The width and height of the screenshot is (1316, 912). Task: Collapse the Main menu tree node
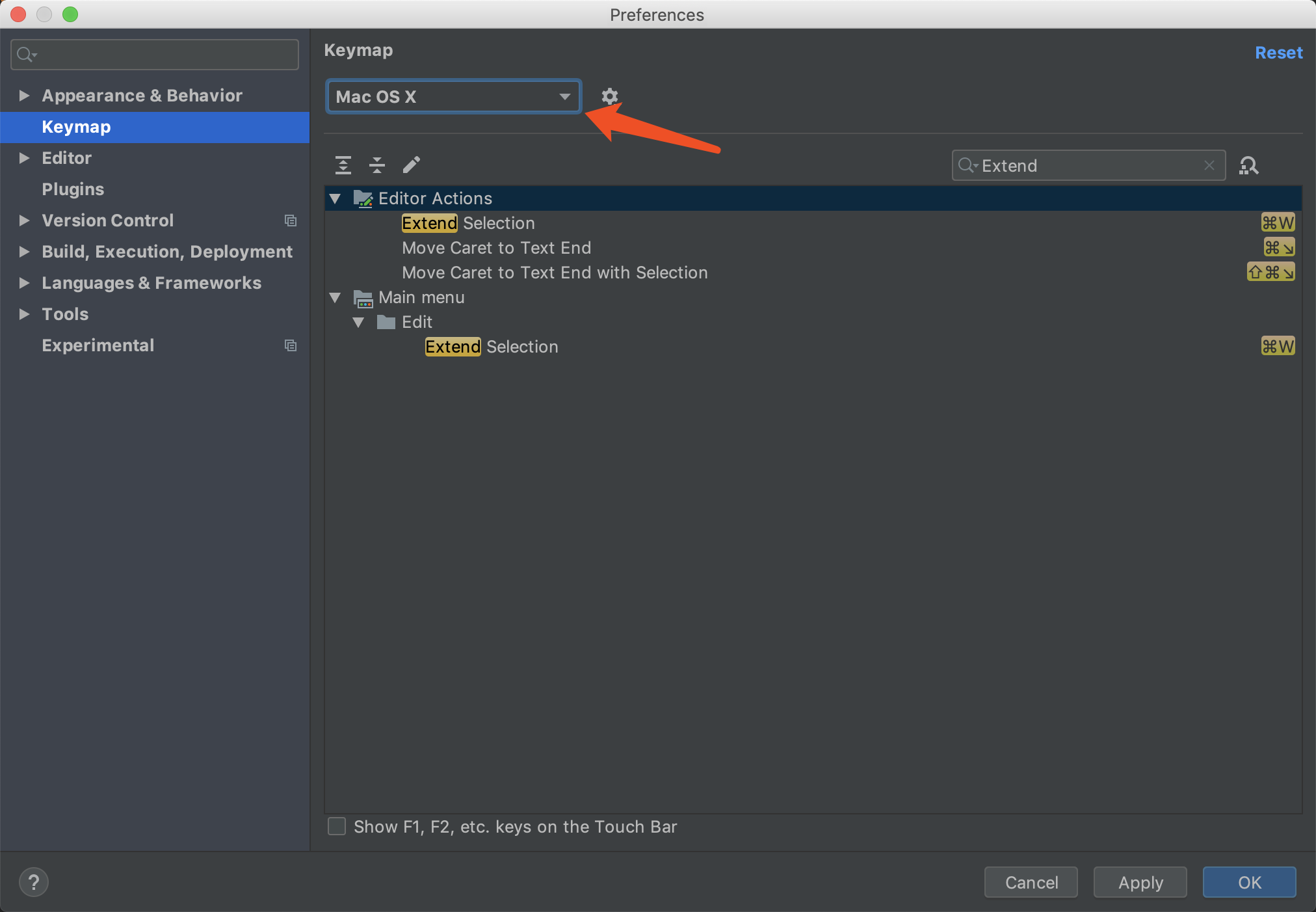(x=336, y=297)
